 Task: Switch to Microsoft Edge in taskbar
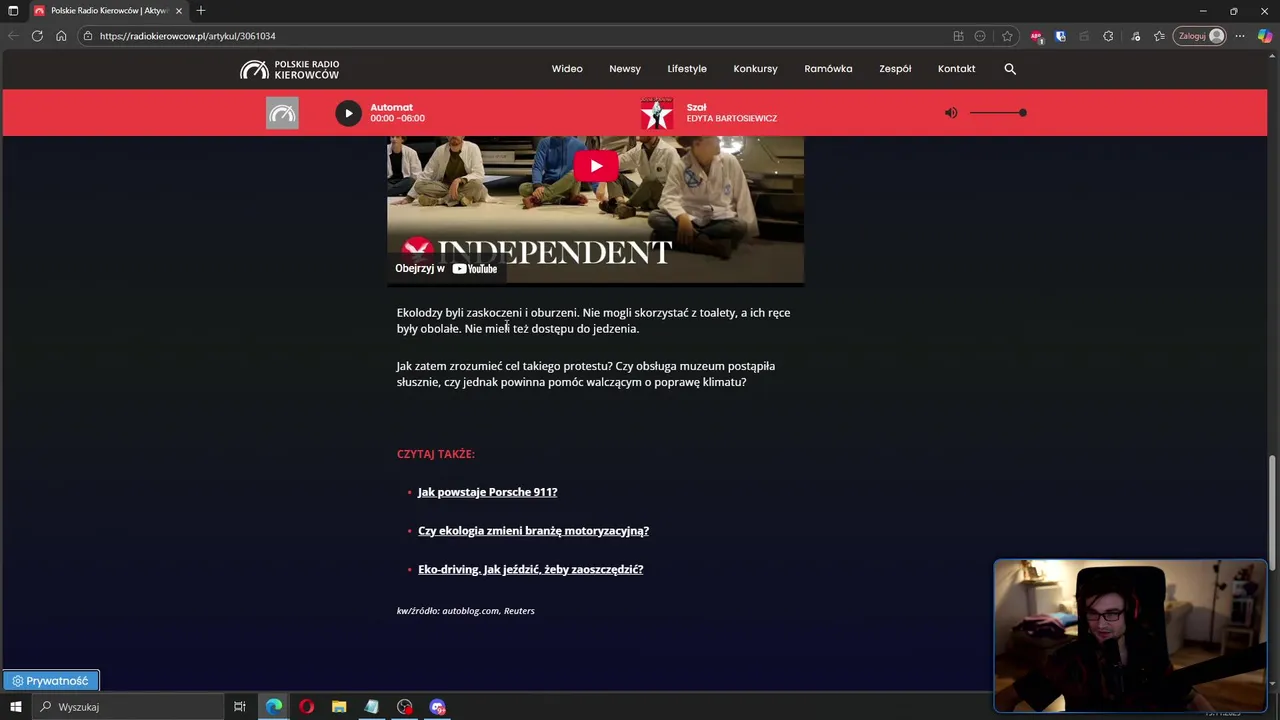point(274,707)
